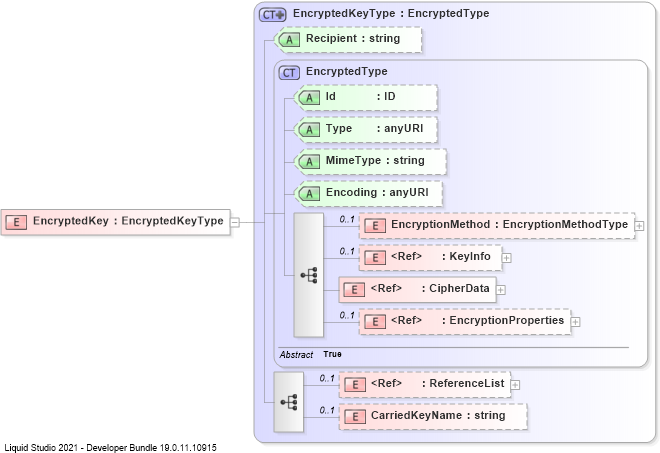This screenshot has height=453, width=660.
Task: Select the sequence compositor beside ReferenceList
Action: pos(289,402)
